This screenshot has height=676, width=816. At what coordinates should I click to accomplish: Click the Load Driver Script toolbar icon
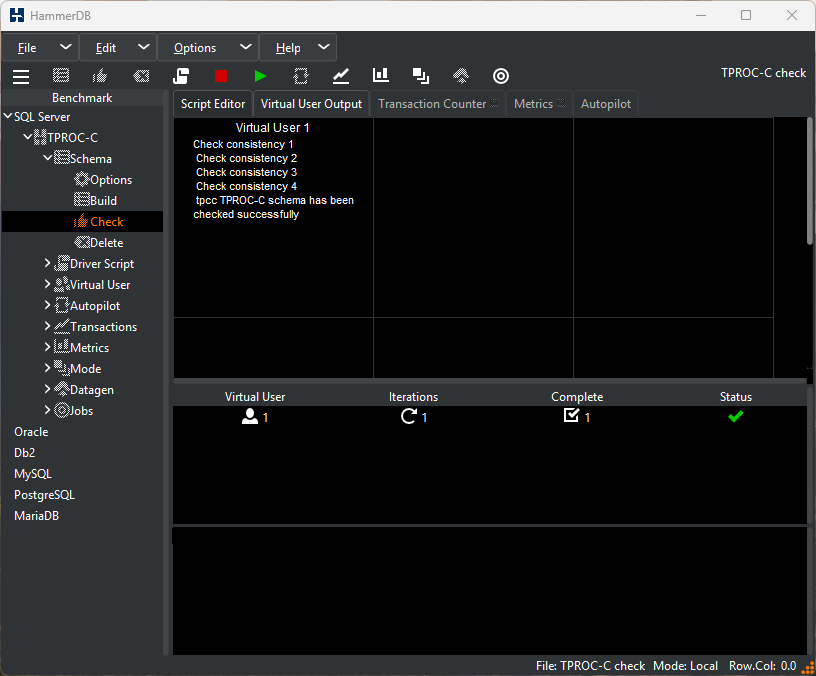tap(181, 76)
